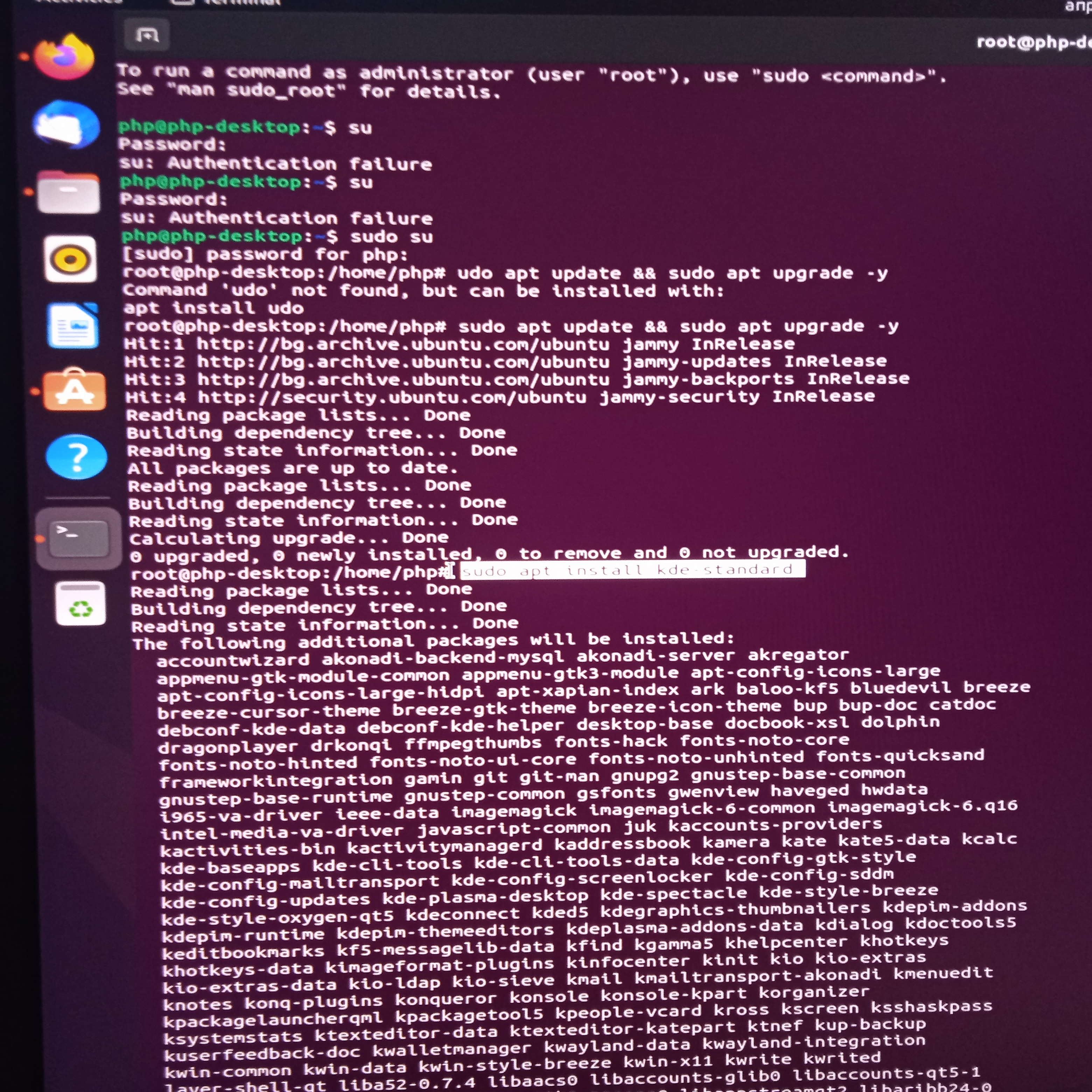Click the 'All packages are up to date.' line
This screenshot has width=1092, height=1092.
pos(292,469)
